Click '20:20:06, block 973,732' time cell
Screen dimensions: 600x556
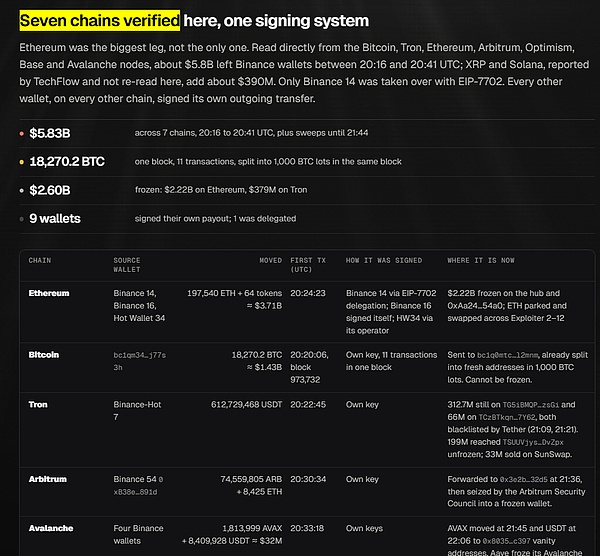(309, 367)
